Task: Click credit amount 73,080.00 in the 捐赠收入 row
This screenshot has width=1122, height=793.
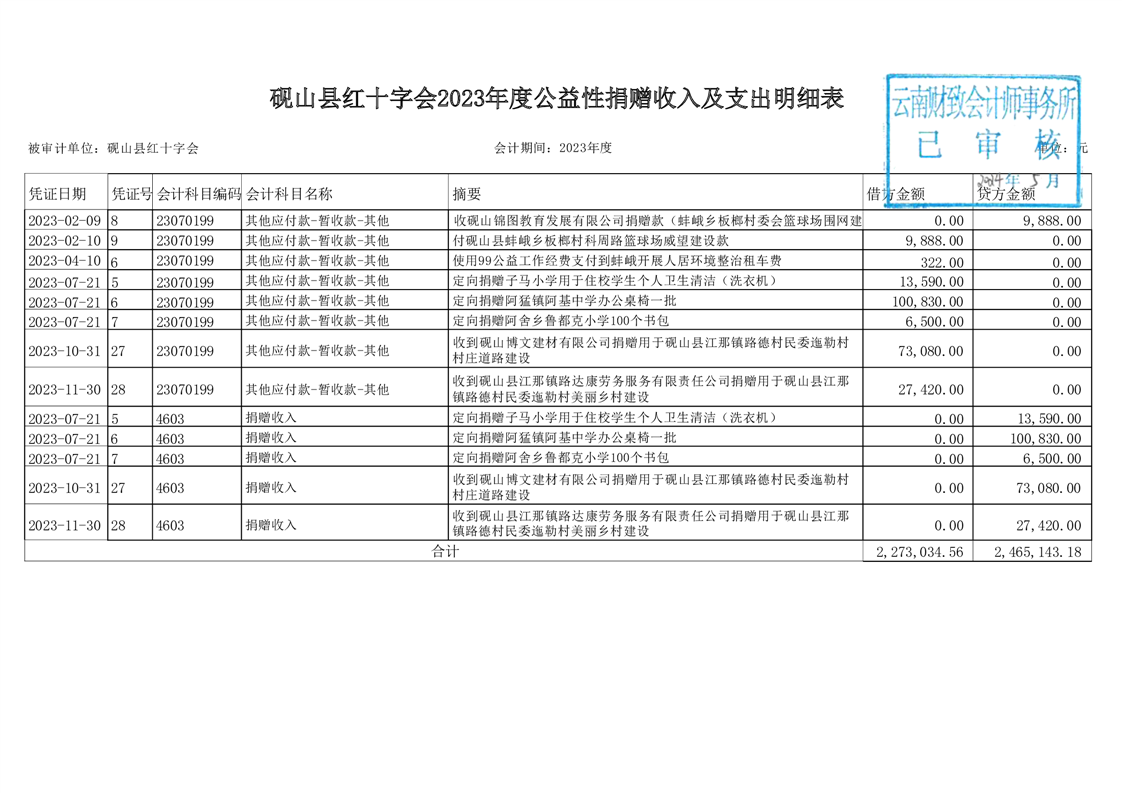Action: pos(1049,488)
